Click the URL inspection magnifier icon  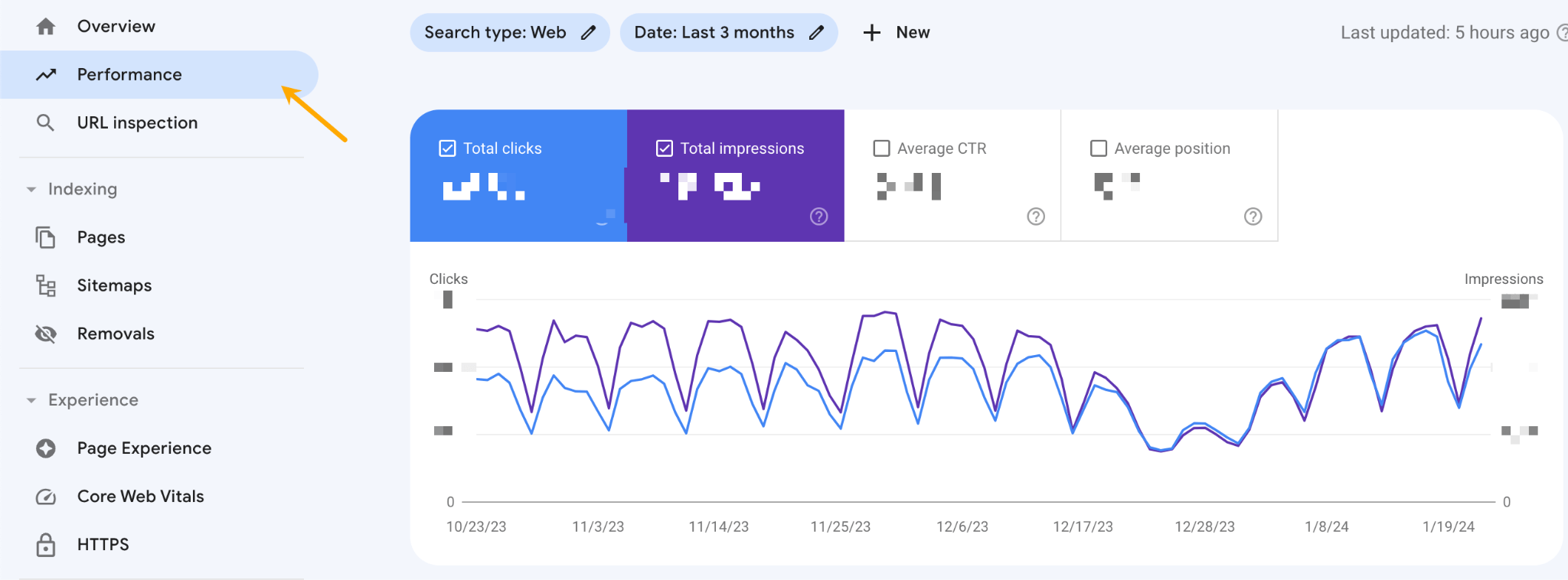[46, 122]
